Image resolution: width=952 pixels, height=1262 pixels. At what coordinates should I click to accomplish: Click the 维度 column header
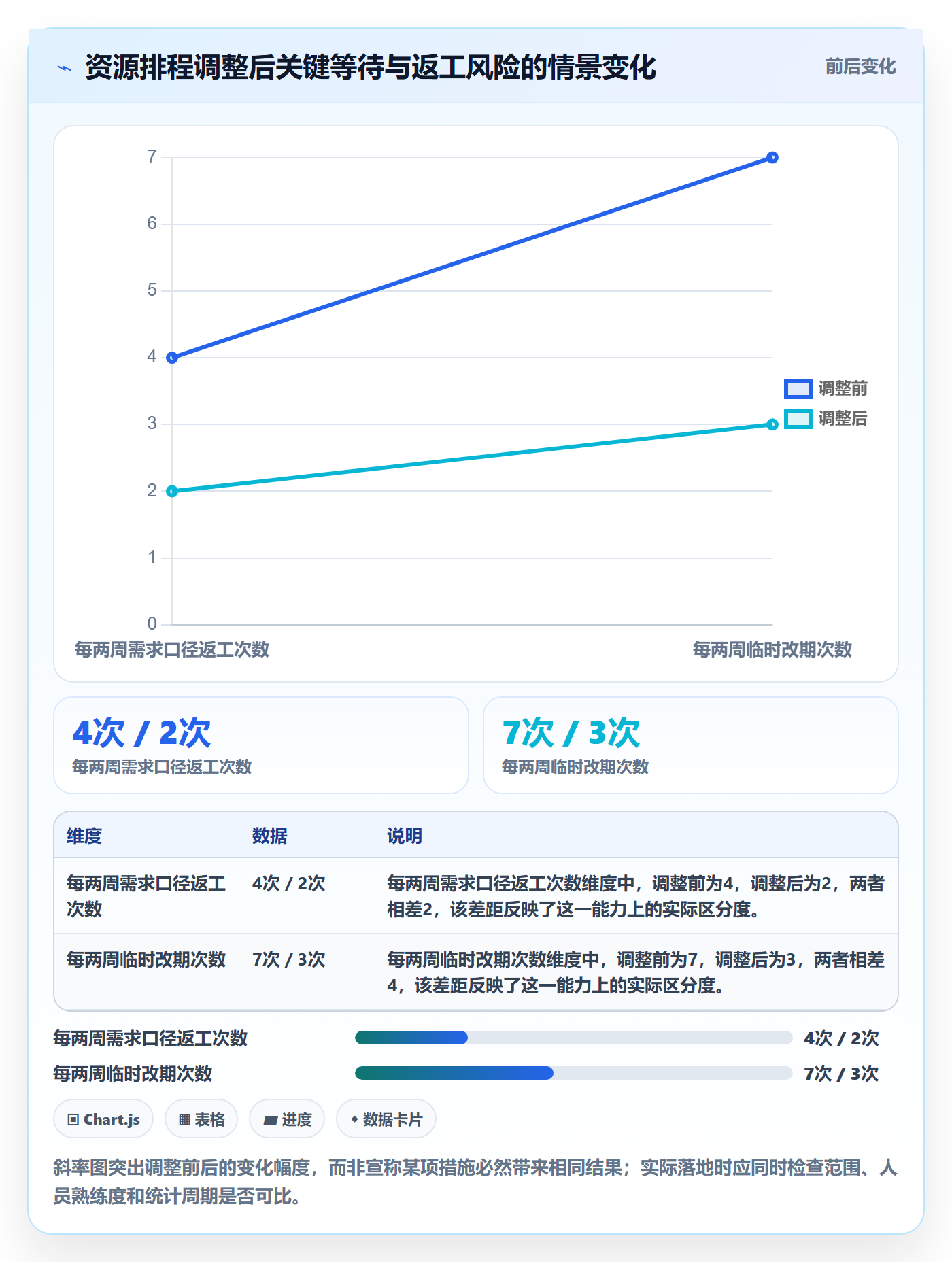(84, 836)
